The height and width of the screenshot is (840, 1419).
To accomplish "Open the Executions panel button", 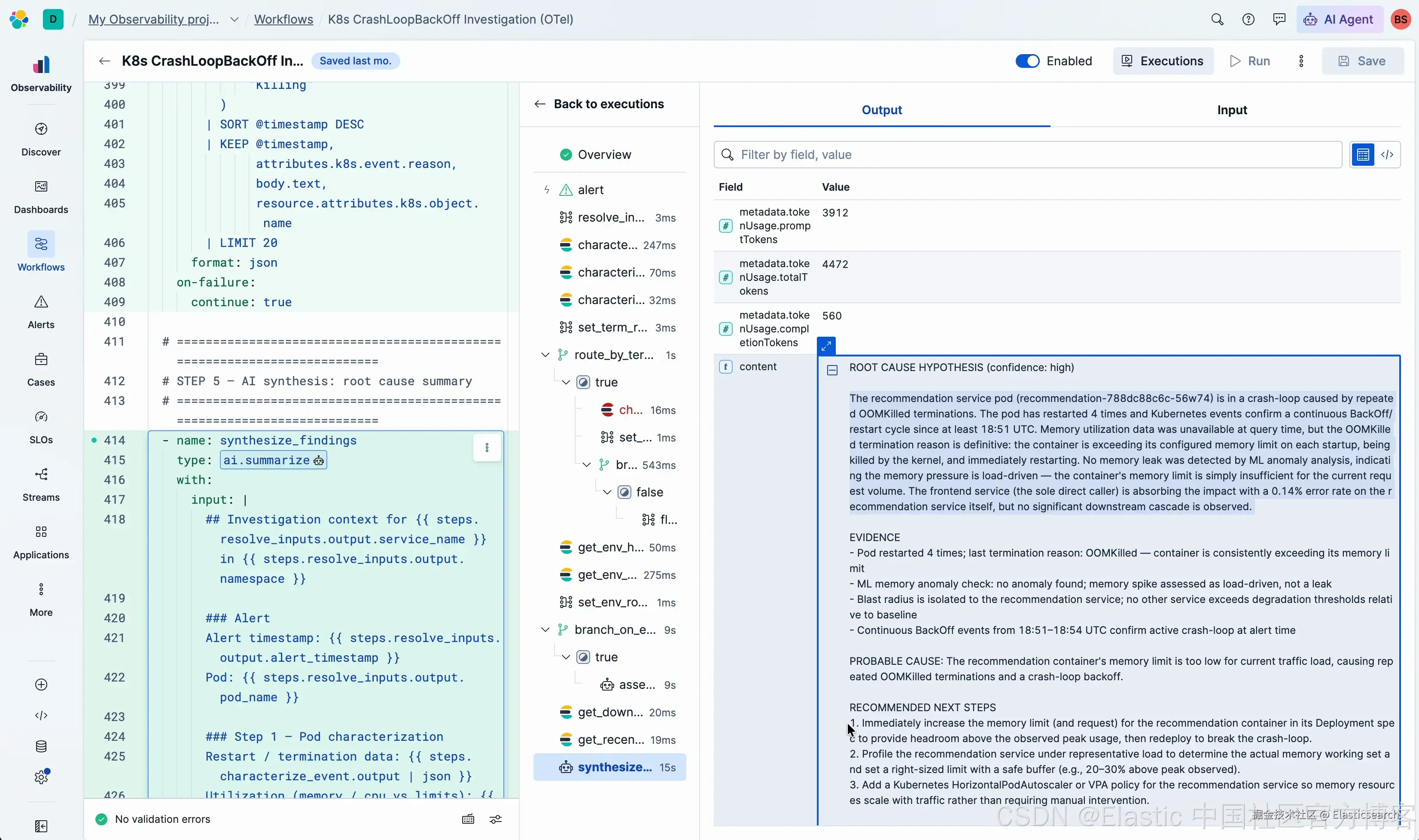I will [1163, 61].
